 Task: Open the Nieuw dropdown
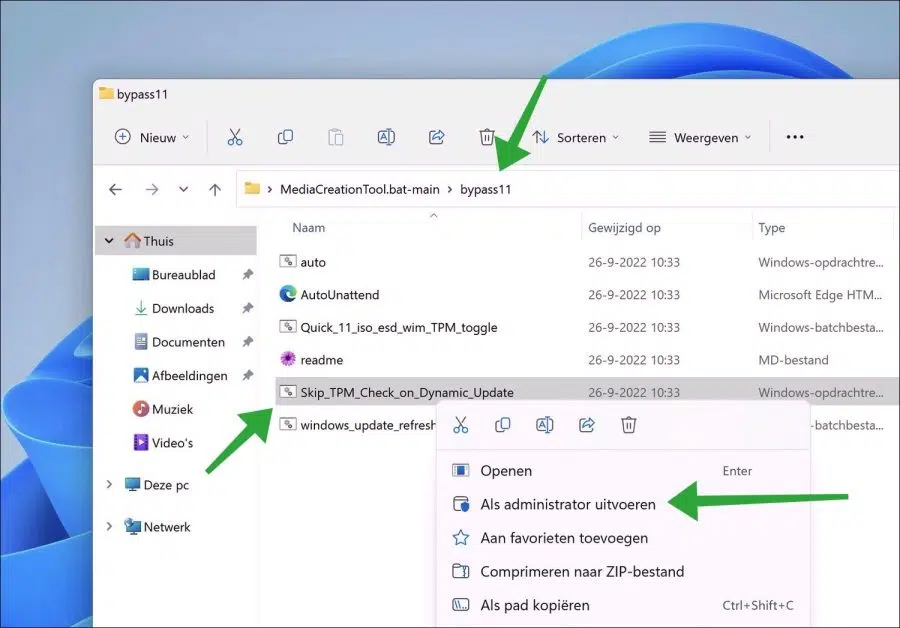click(152, 137)
